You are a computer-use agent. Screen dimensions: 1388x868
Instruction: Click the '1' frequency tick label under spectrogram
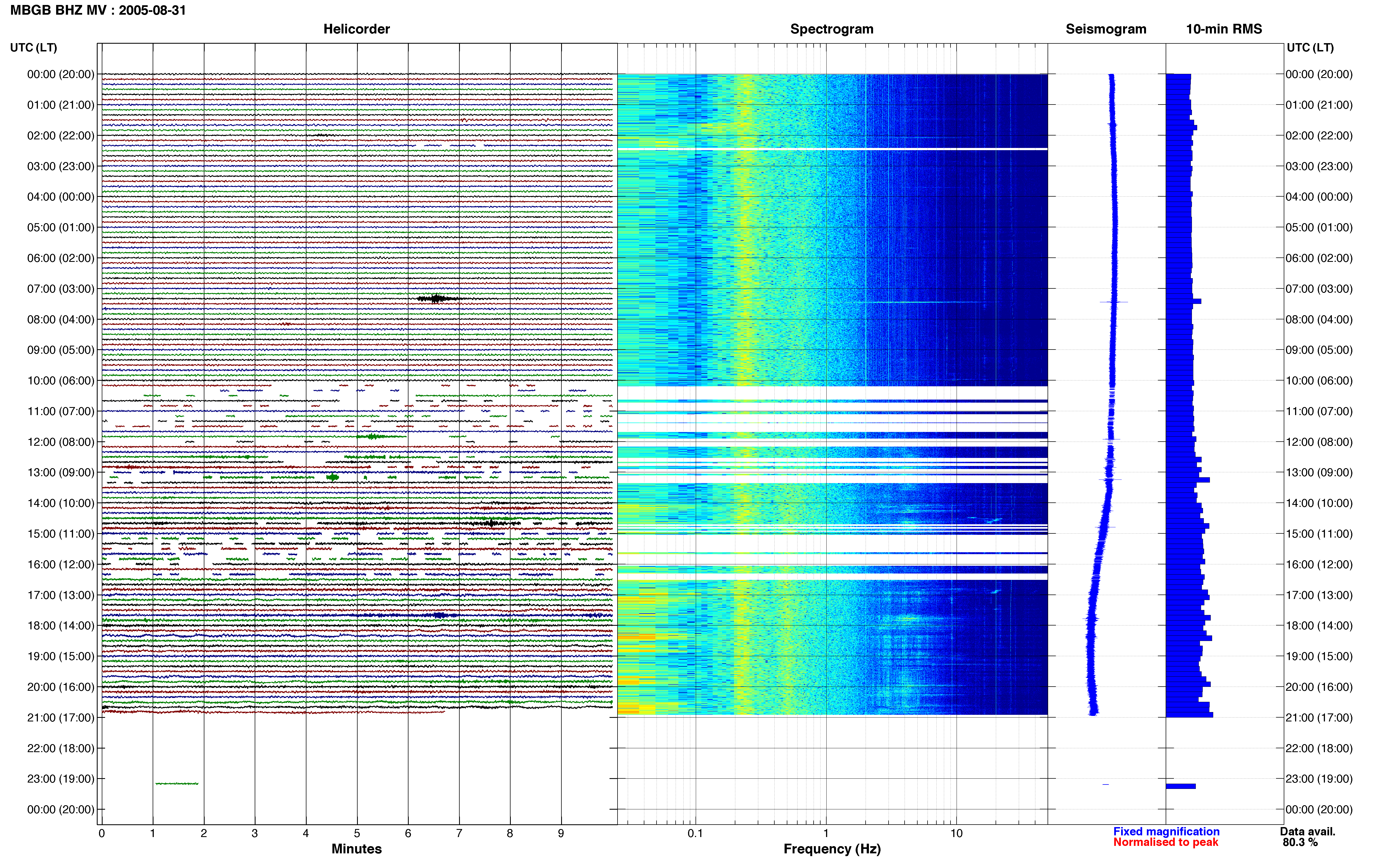[x=826, y=833]
